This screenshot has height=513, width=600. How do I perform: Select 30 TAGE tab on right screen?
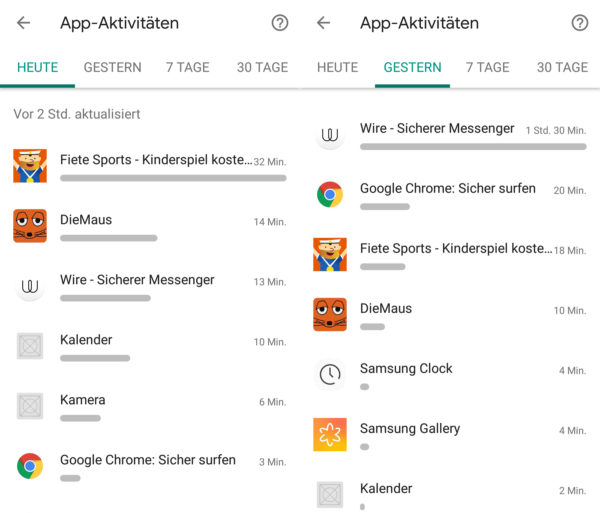click(562, 67)
